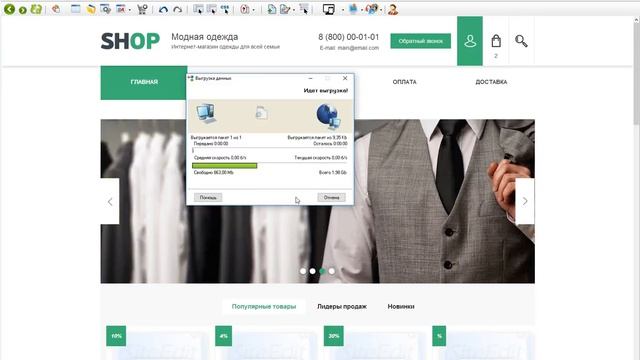Undo the last action with the blue arrow
This screenshot has height=360, width=640.
[163, 9]
